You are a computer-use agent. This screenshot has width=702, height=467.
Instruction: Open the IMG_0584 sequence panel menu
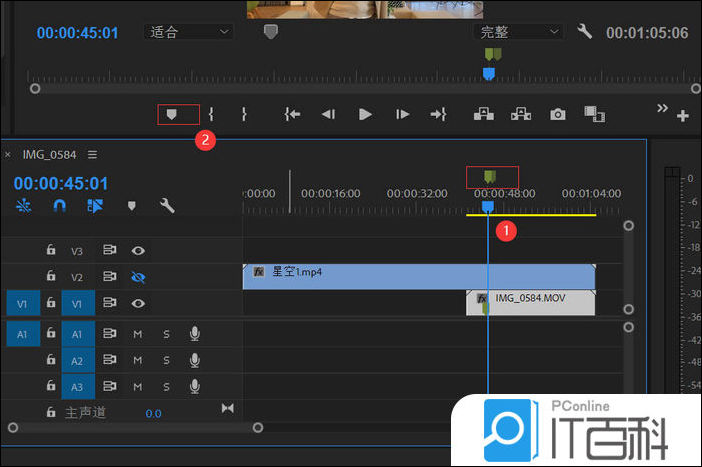point(92,155)
